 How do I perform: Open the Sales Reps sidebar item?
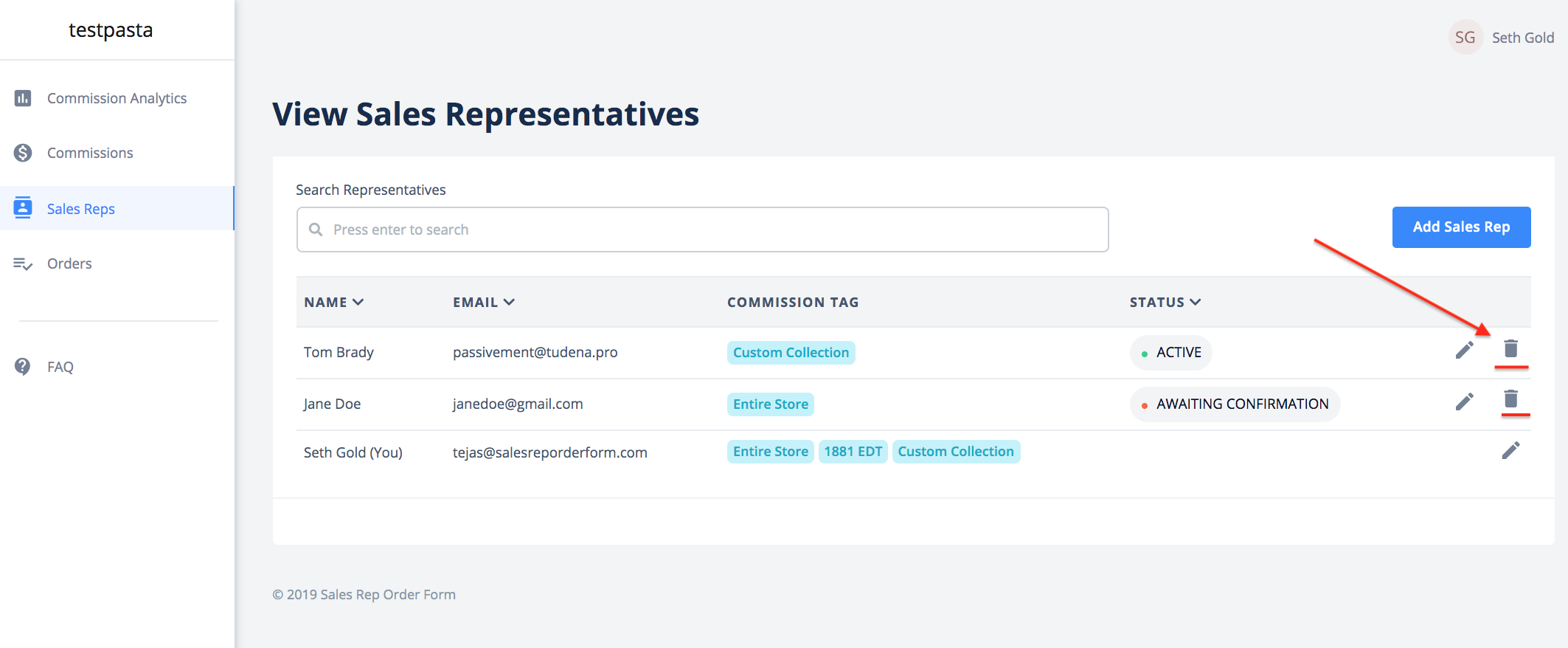[117, 208]
